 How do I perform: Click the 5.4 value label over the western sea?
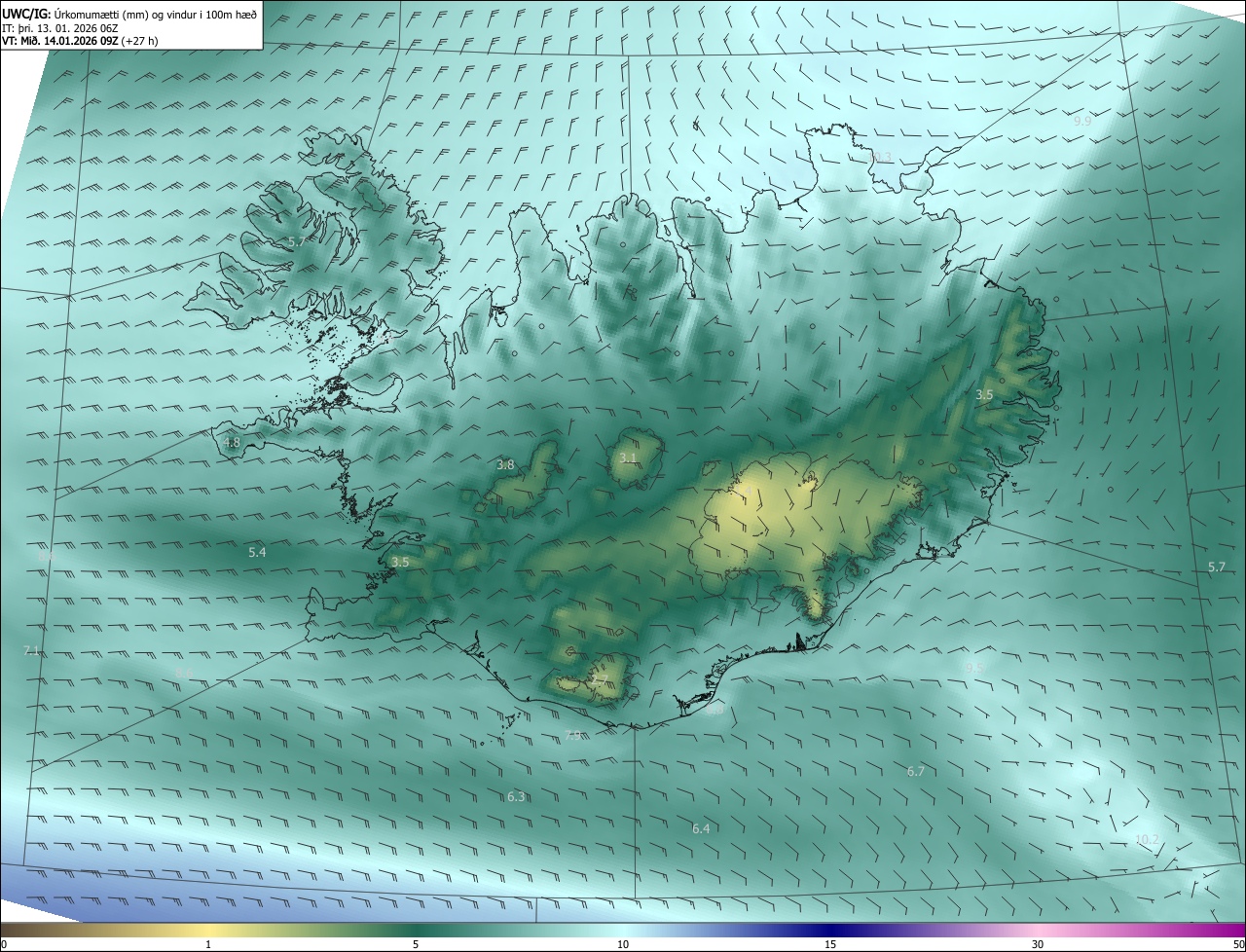click(257, 552)
